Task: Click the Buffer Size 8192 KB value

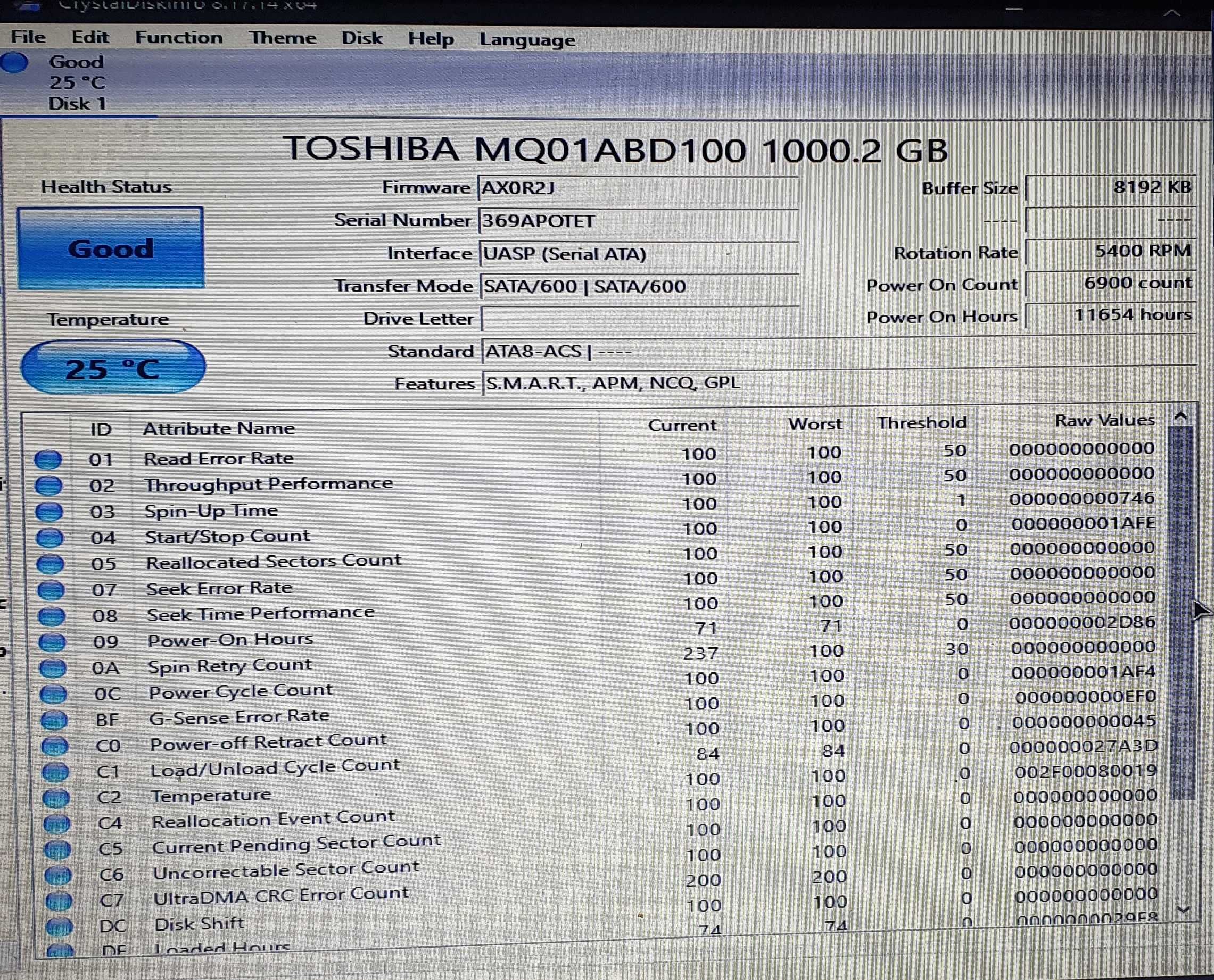Action: pyautogui.click(x=1110, y=187)
